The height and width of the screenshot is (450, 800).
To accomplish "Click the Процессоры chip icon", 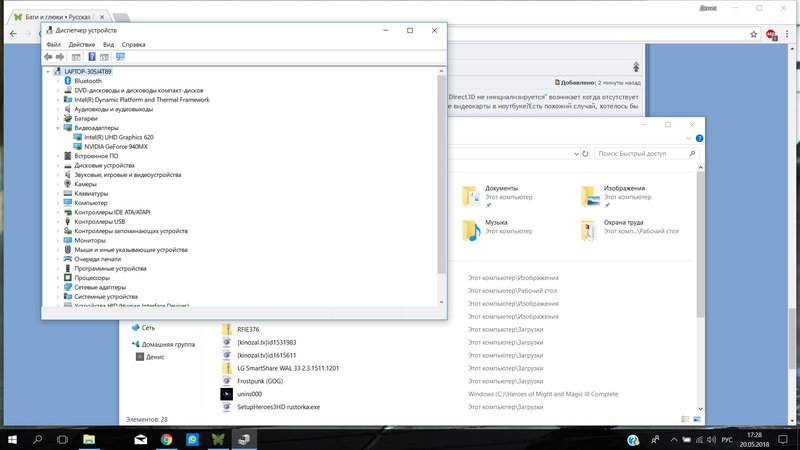I will pos(67,278).
